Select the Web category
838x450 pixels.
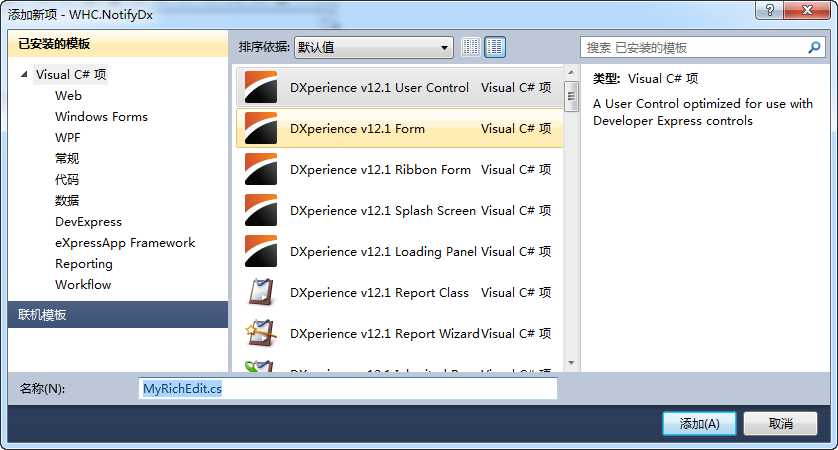pos(68,96)
